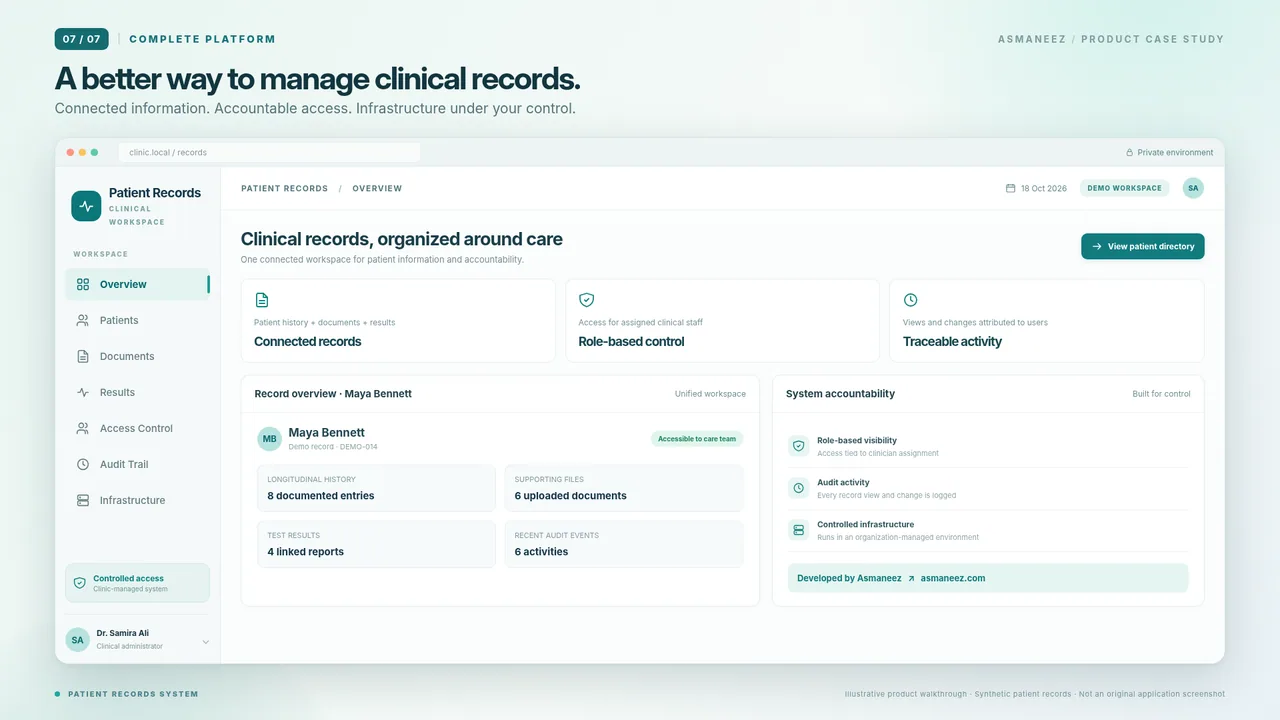Click the Patients people icon in sidebar
Screen dimensions: 1280x720
(83, 320)
